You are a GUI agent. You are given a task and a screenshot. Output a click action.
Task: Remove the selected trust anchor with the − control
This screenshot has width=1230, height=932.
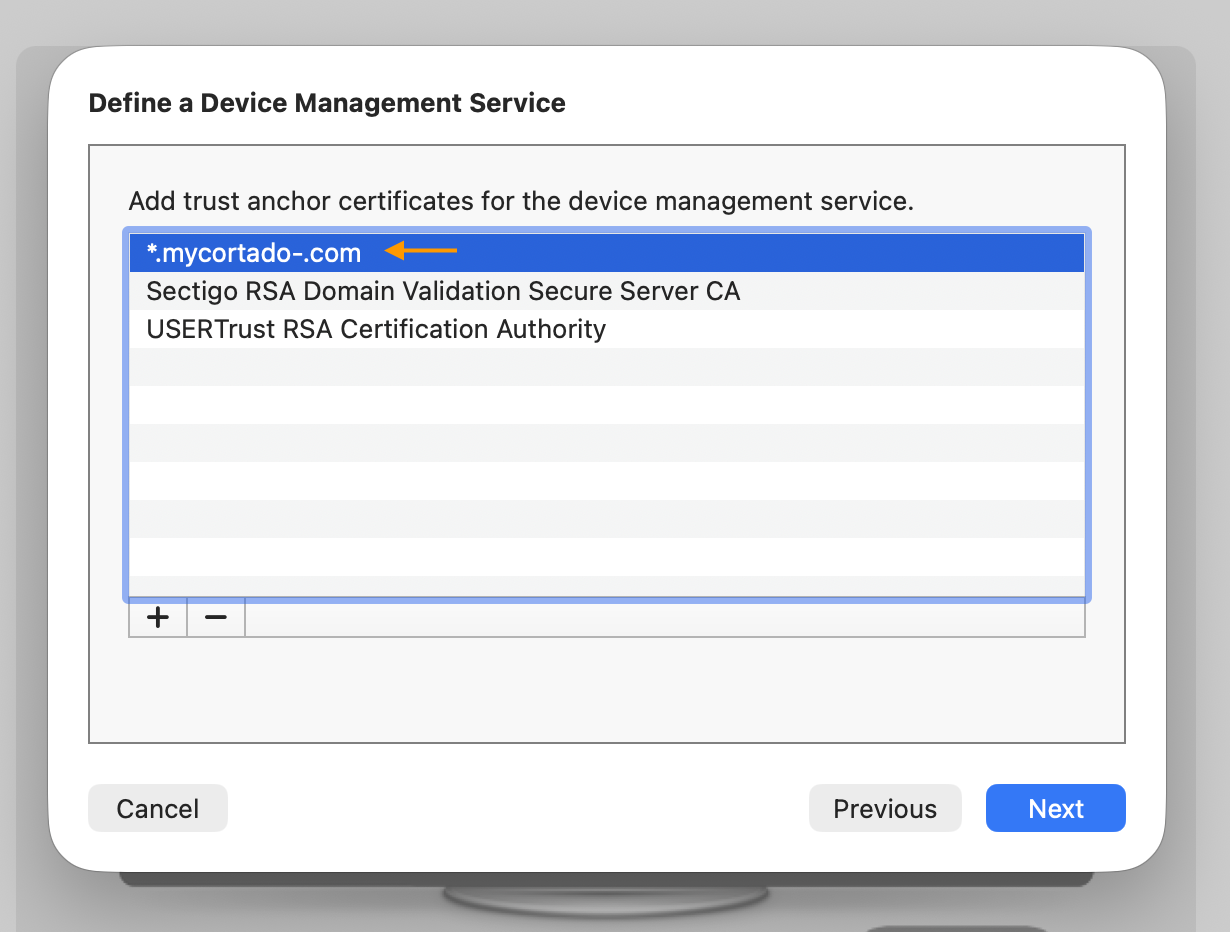coord(215,617)
